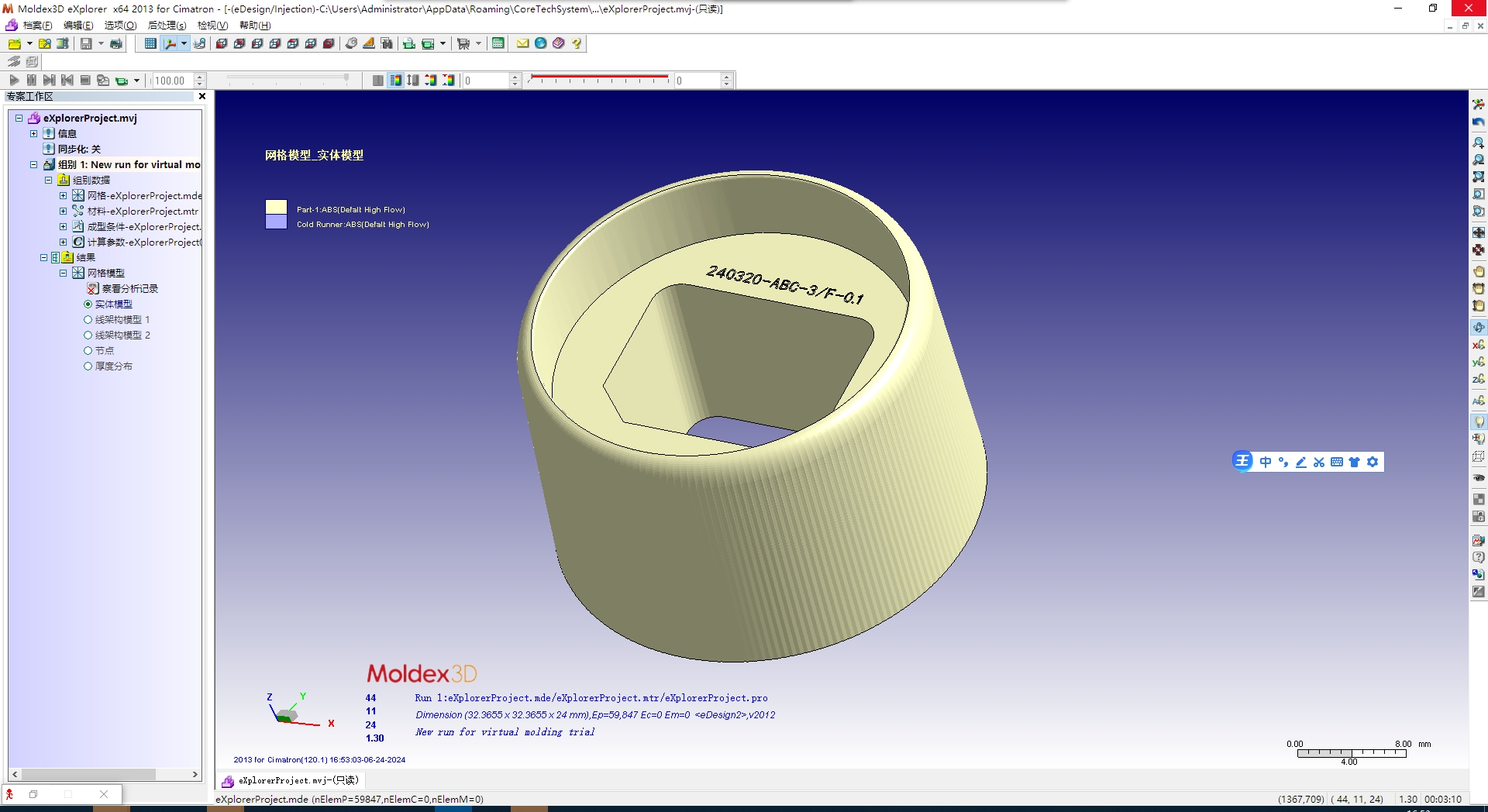Expand the 信息 tree node

click(34, 134)
